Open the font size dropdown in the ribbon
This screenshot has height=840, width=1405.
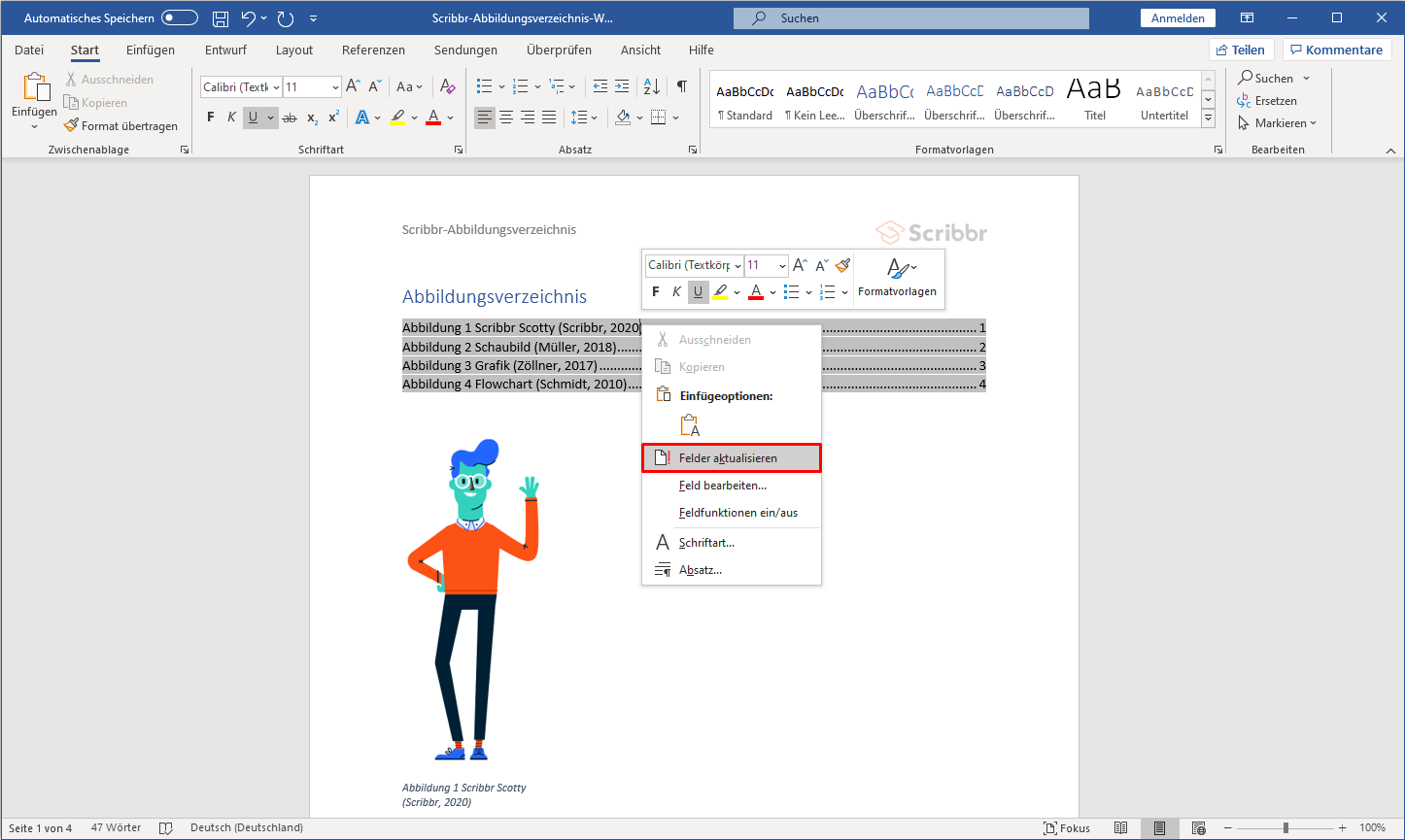click(335, 87)
